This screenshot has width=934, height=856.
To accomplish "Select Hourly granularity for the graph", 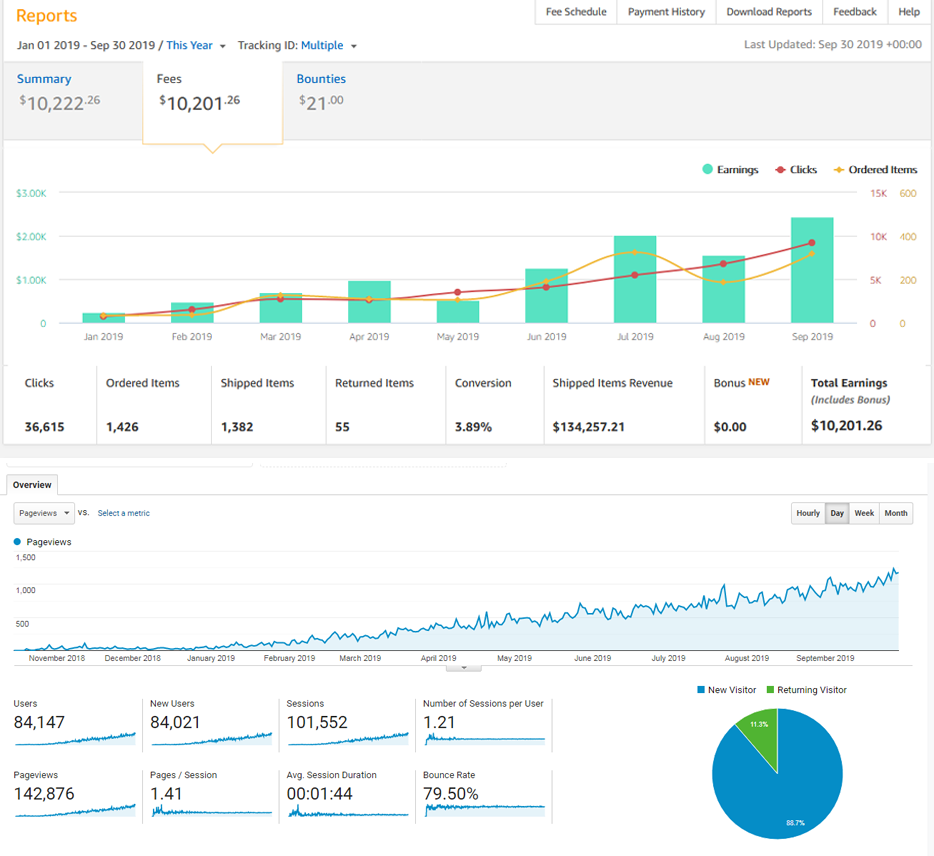I will tap(807, 513).
